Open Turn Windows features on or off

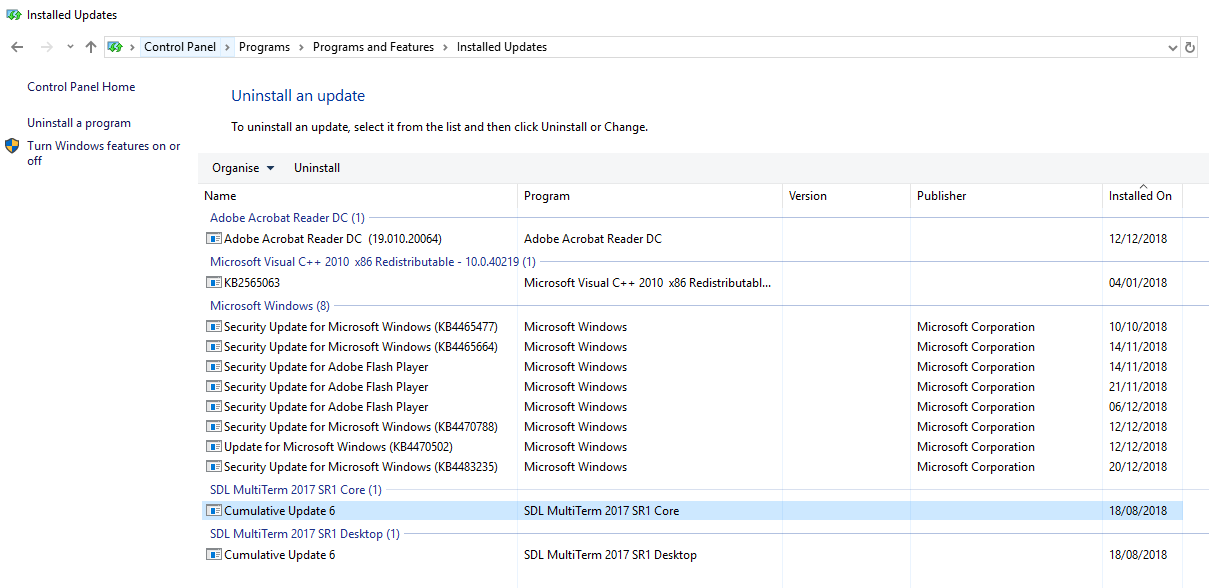pyautogui.click(x=104, y=153)
